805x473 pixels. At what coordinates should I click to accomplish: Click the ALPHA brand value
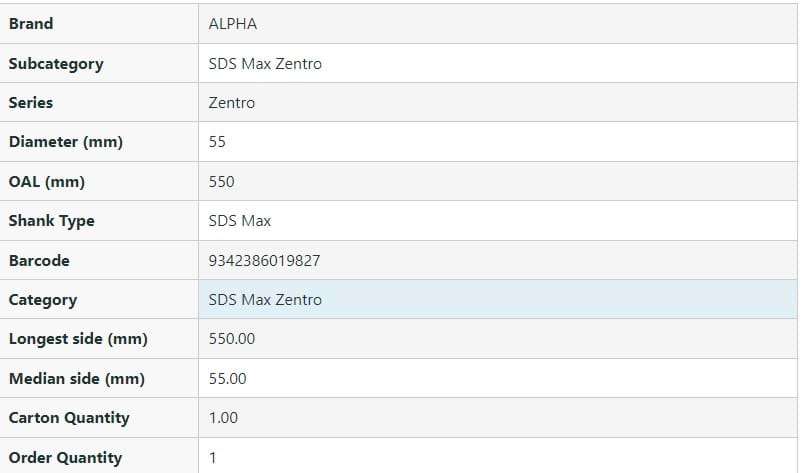(x=232, y=24)
